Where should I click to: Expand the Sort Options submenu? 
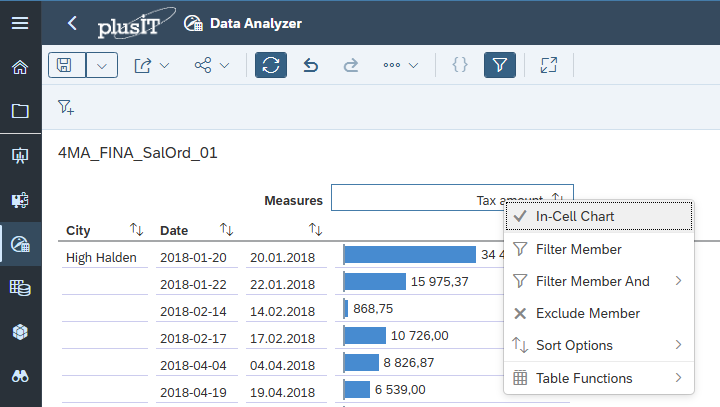pos(597,345)
